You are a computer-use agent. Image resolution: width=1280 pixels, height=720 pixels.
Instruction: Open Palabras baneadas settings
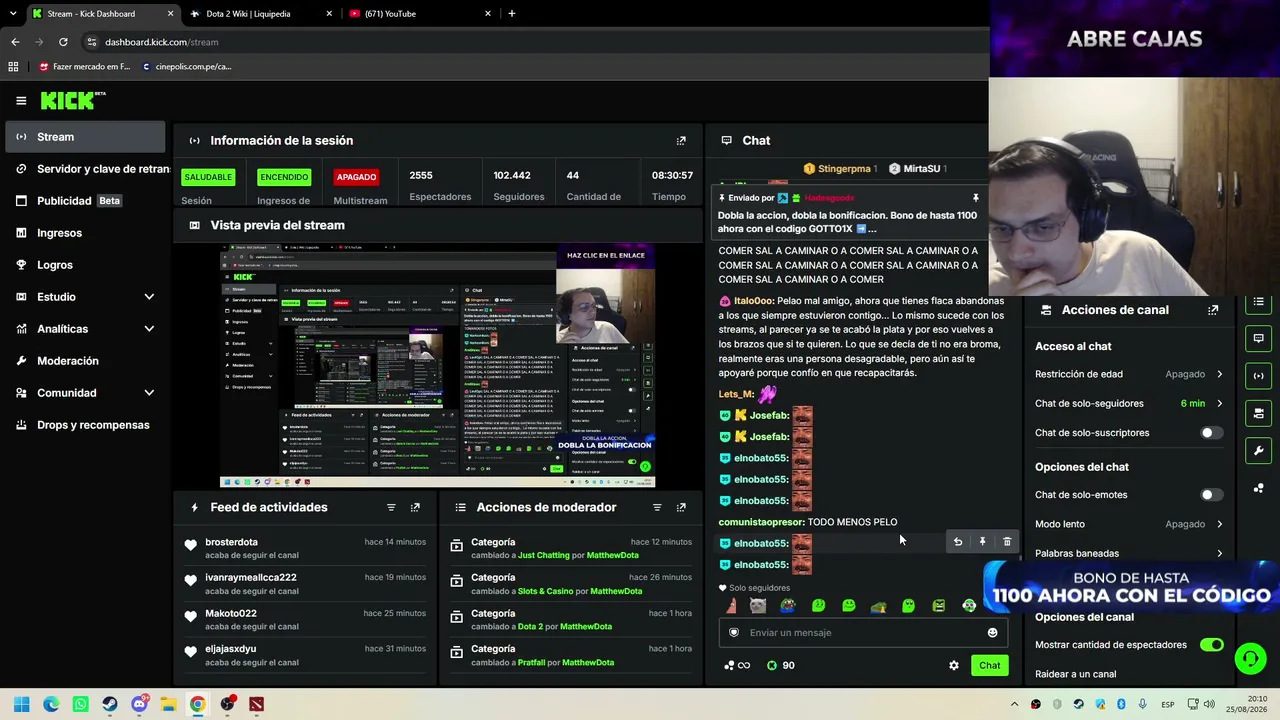pos(1129,553)
